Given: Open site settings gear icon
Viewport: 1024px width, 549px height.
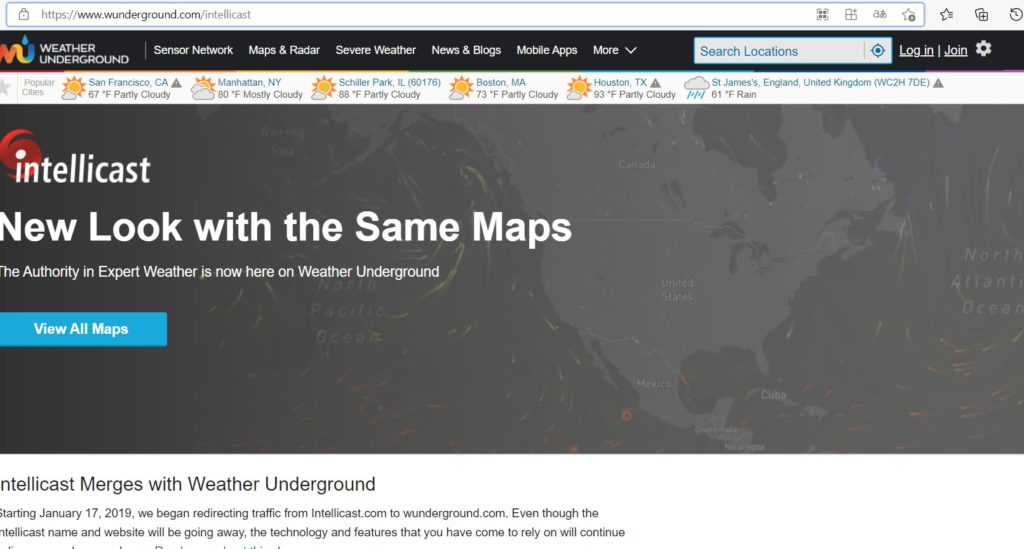Looking at the screenshot, I should click(x=984, y=49).
